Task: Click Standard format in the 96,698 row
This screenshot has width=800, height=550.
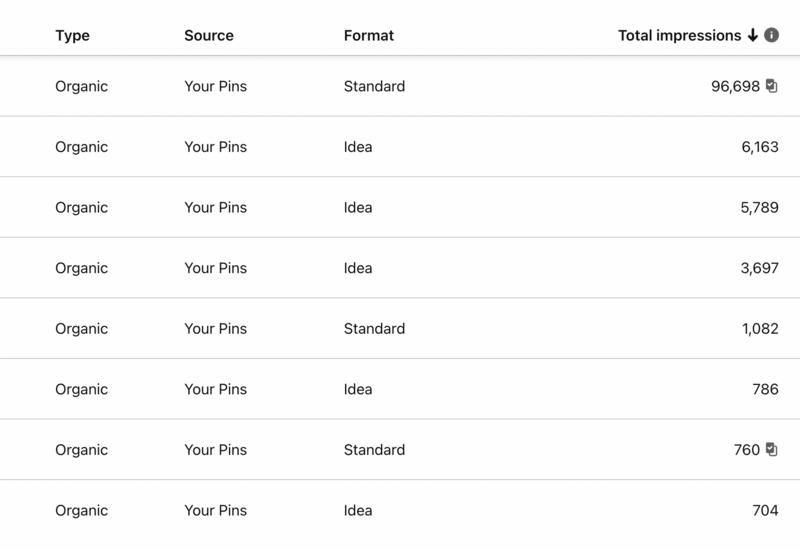Action: (374, 86)
